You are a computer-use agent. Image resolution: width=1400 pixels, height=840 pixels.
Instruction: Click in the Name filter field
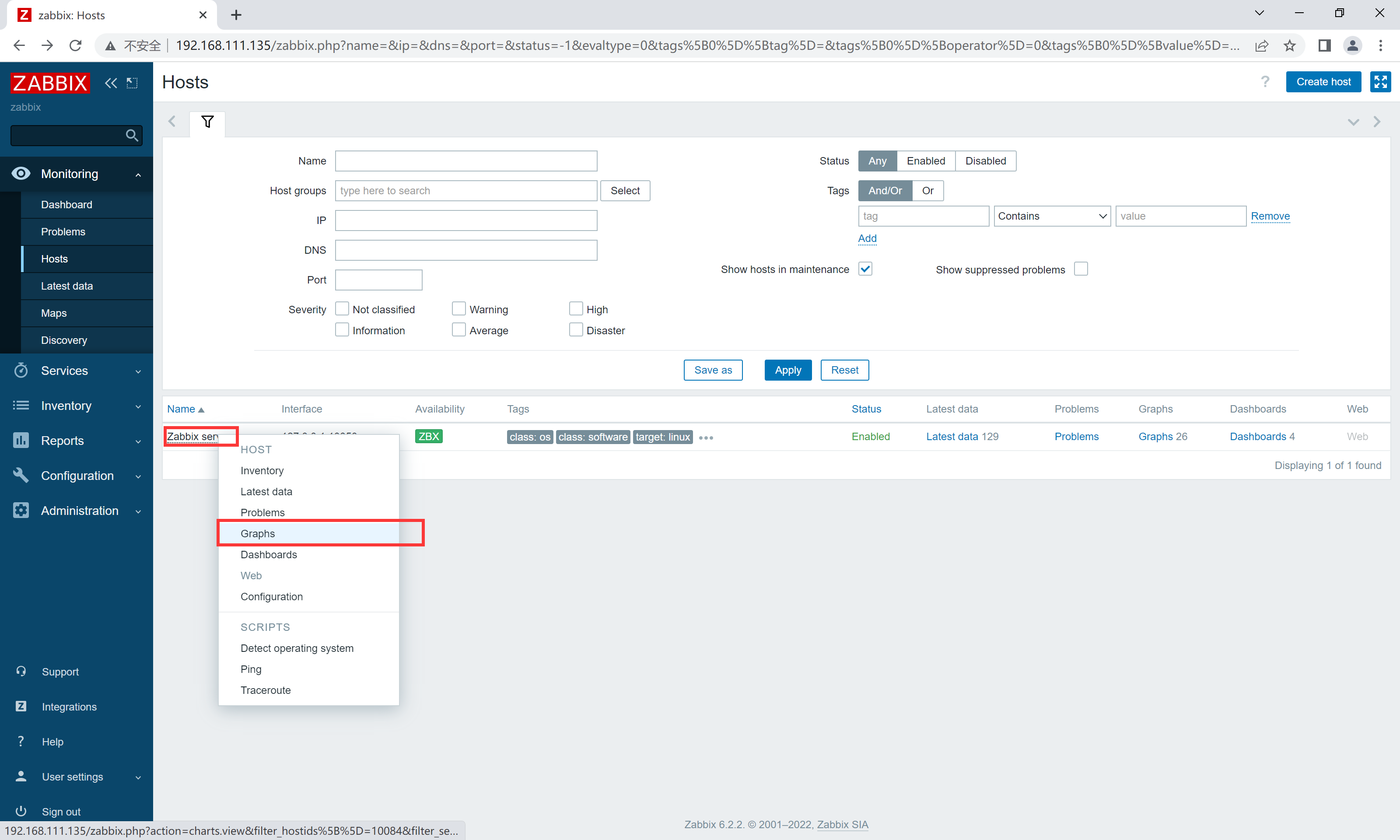[x=466, y=161]
